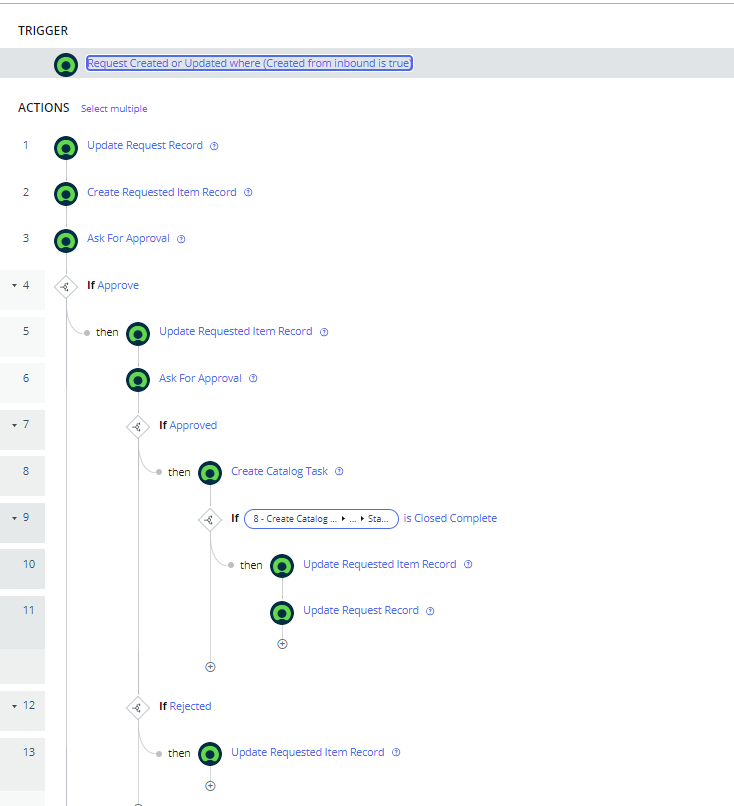
Task: Collapse step 7 using its arrow
Action: [14, 425]
